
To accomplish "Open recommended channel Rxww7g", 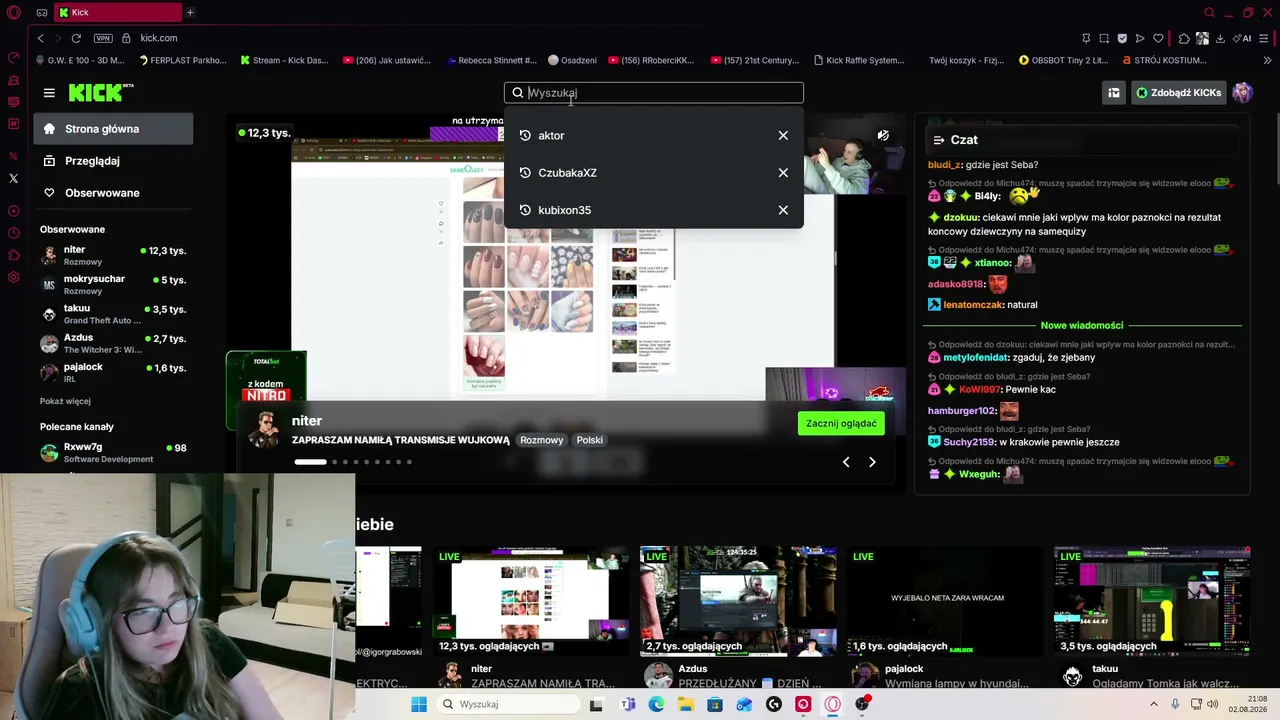I will pos(113,452).
